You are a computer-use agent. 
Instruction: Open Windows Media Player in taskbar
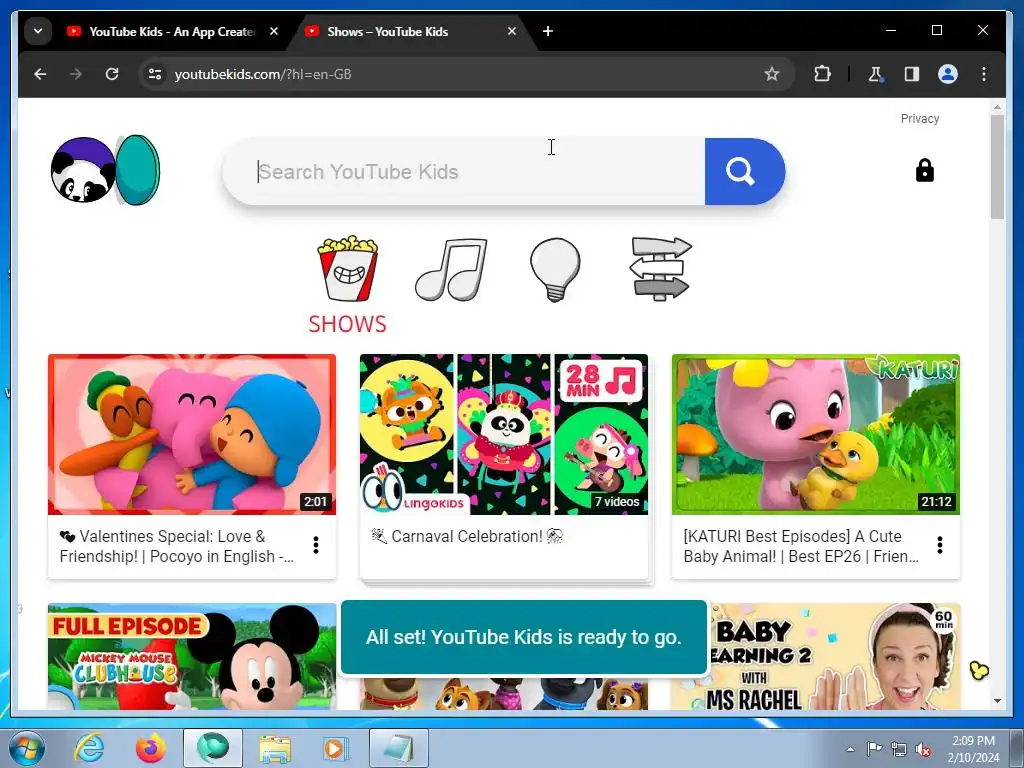[x=336, y=748]
